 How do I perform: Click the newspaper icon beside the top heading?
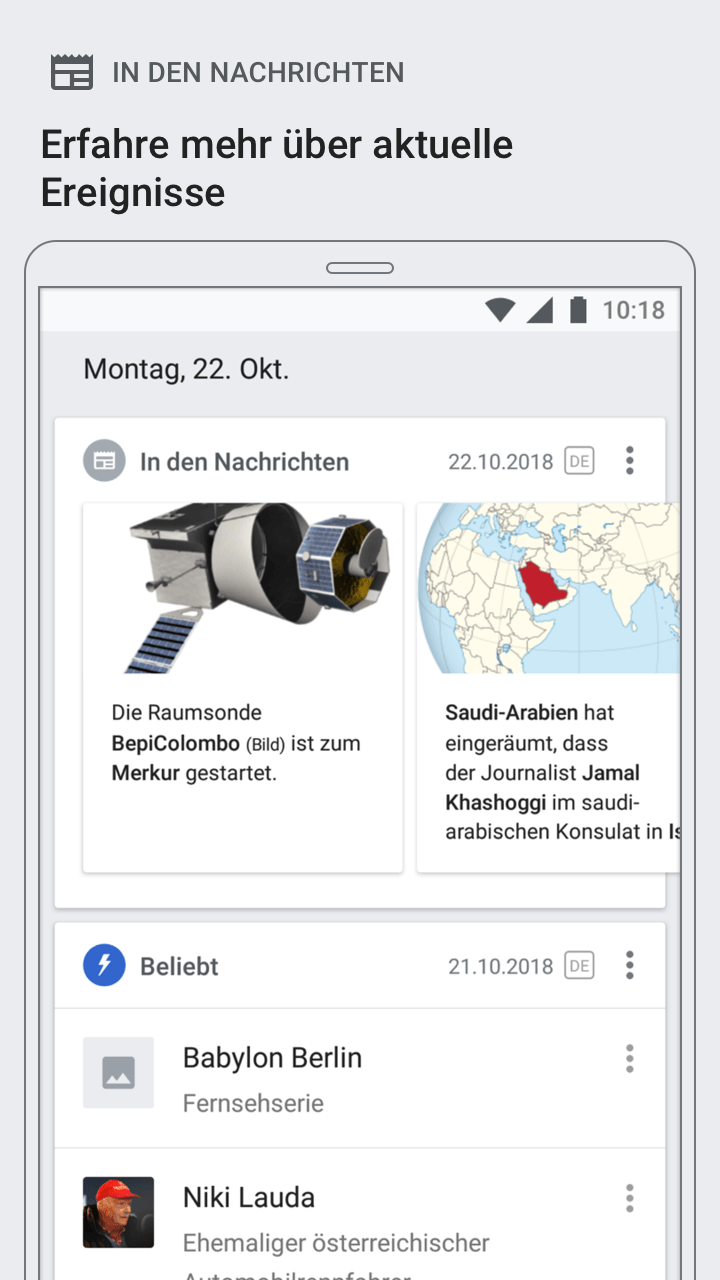click(x=72, y=73)
